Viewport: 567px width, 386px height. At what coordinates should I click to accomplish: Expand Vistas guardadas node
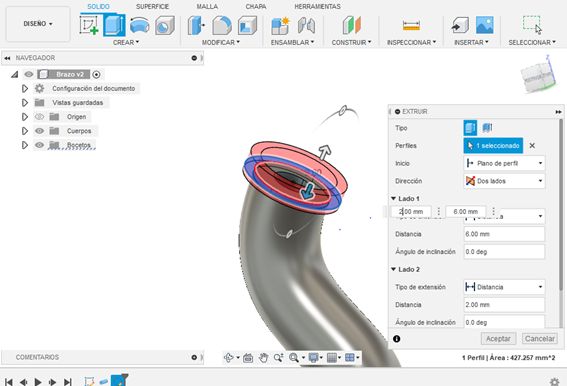coord(25,102)
